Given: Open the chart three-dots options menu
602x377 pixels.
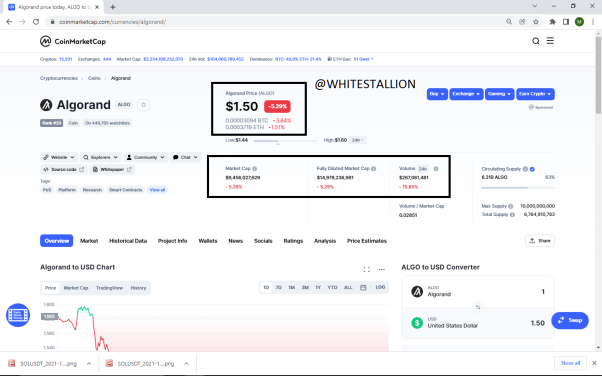Looking at the screenshot, I should tap(382, 270).
